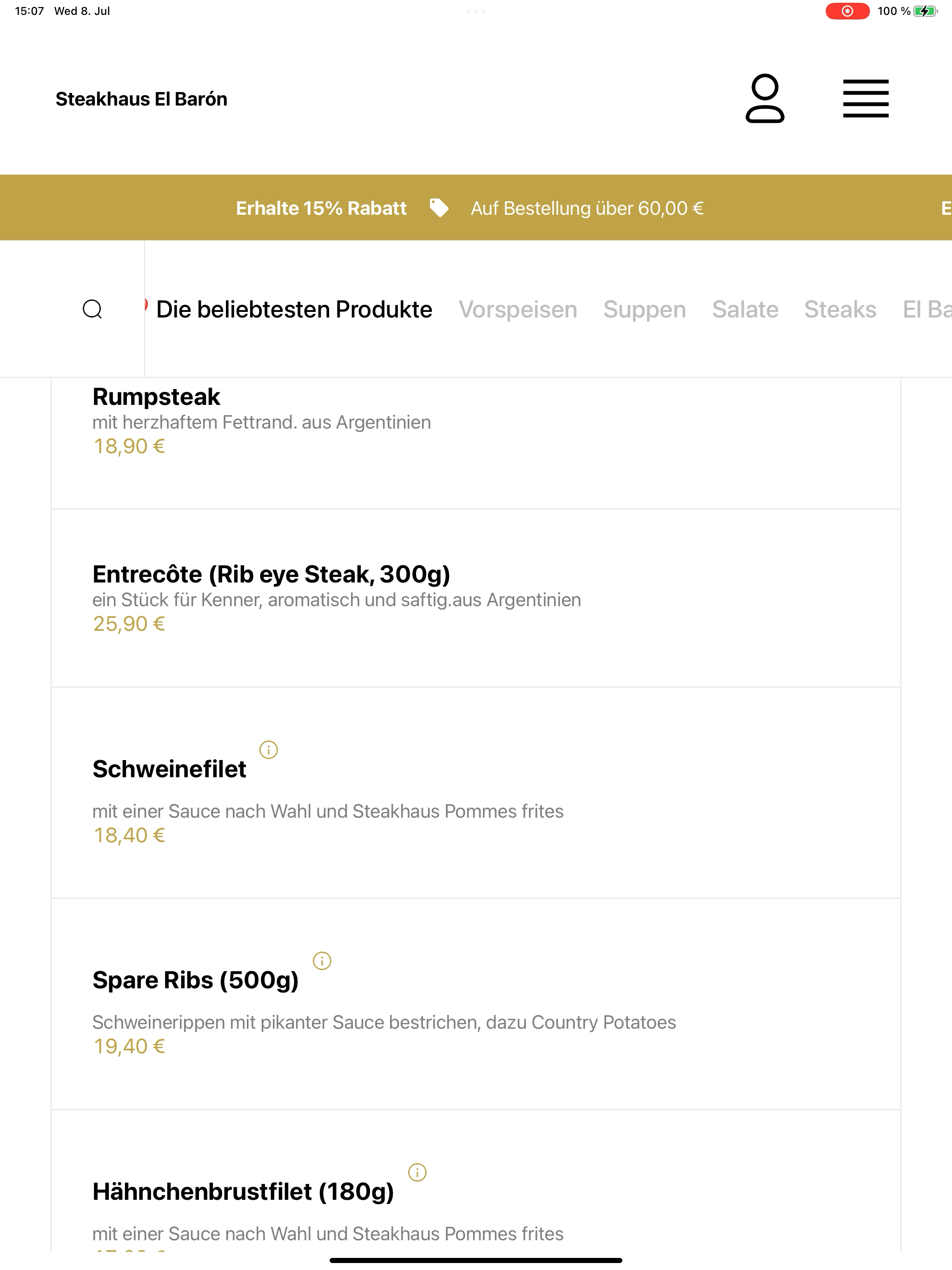Tap Auf Bestellung über 60,00 € text
Image resolution: width=952 pixels, height=1270 pixels.
587,208
